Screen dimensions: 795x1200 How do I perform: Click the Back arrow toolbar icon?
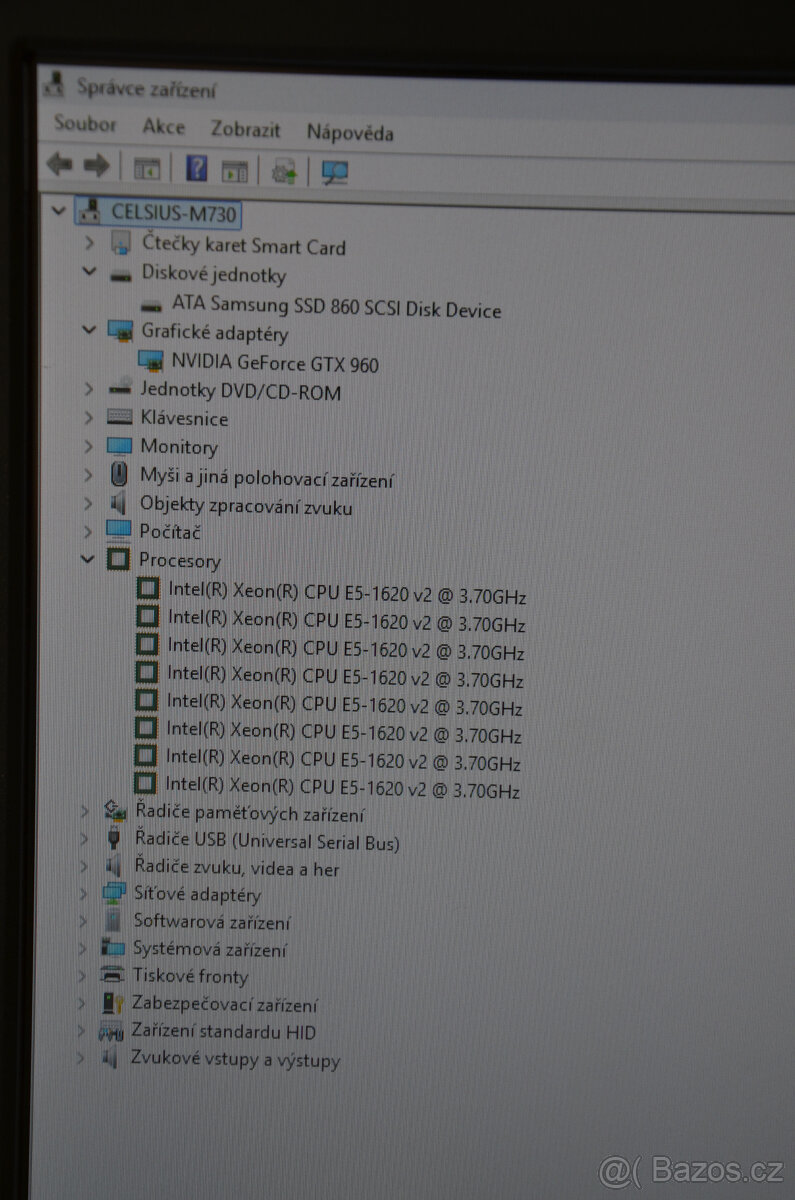coord(60,165)
